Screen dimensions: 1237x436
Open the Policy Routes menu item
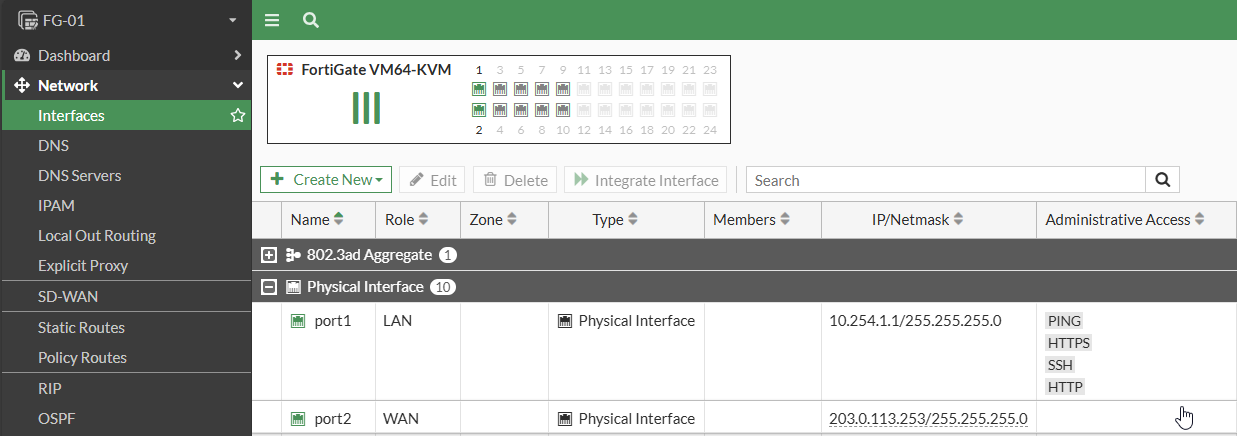(126, 358)
